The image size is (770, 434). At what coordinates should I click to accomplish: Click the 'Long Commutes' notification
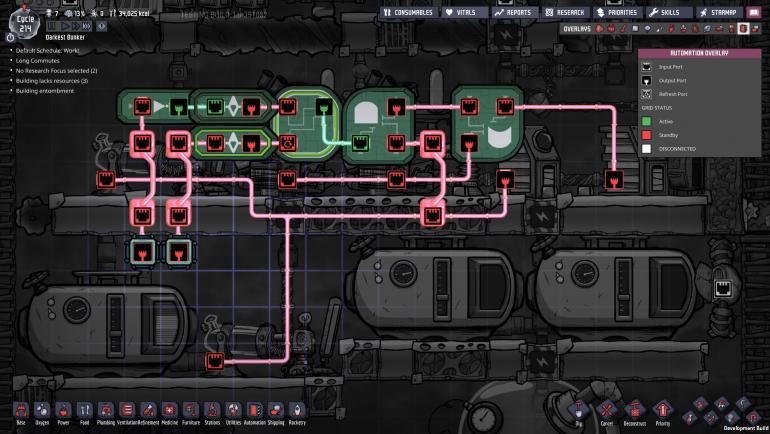pyautogui.click(x=37, y=60)
